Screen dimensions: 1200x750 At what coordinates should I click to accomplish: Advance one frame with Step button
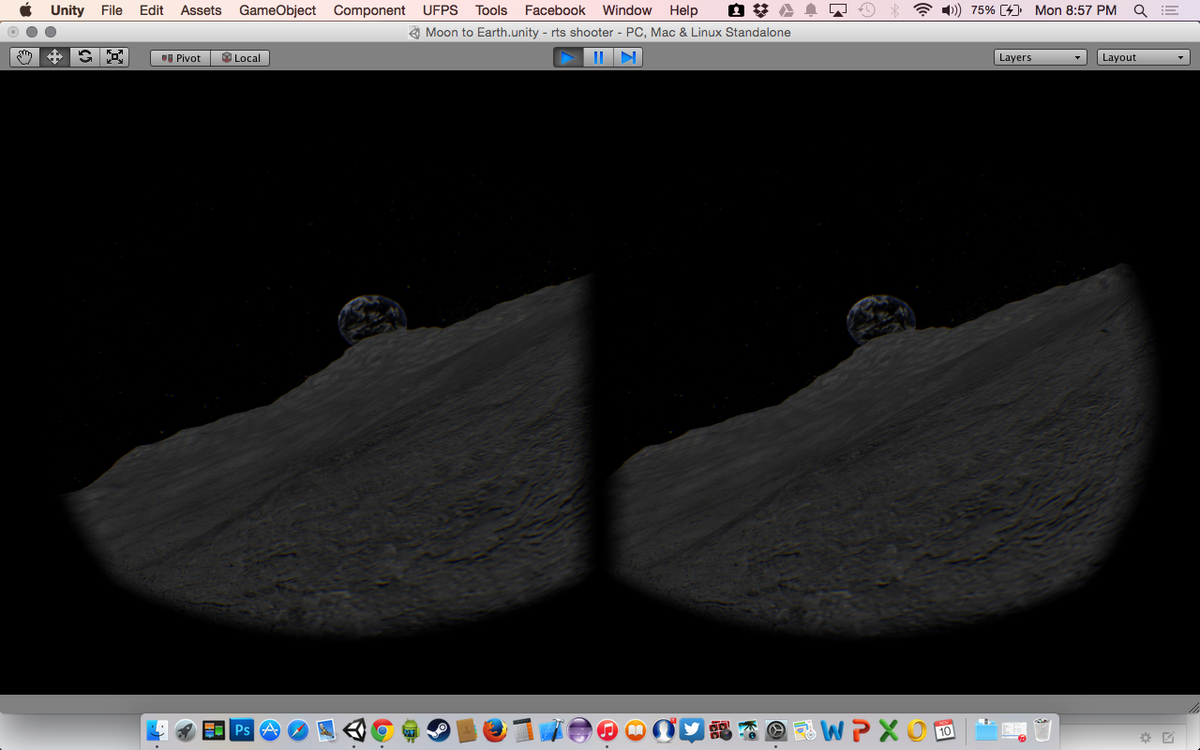pyautogui.click(x=628, y=57)
